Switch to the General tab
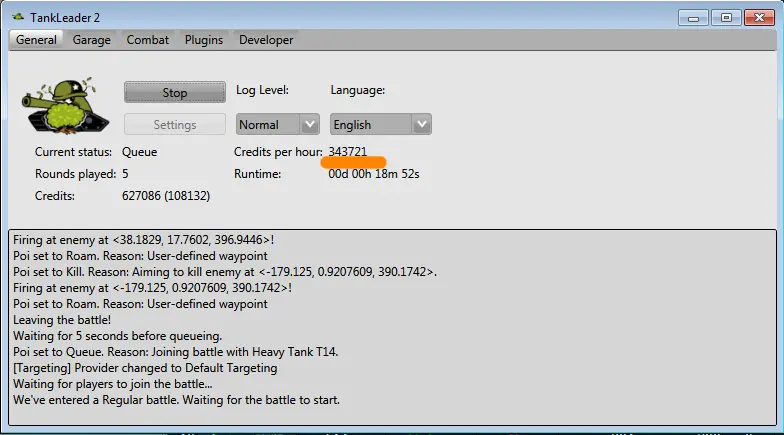Image resolution: width=784 pixels, height=435 pixels. [36, 40]
